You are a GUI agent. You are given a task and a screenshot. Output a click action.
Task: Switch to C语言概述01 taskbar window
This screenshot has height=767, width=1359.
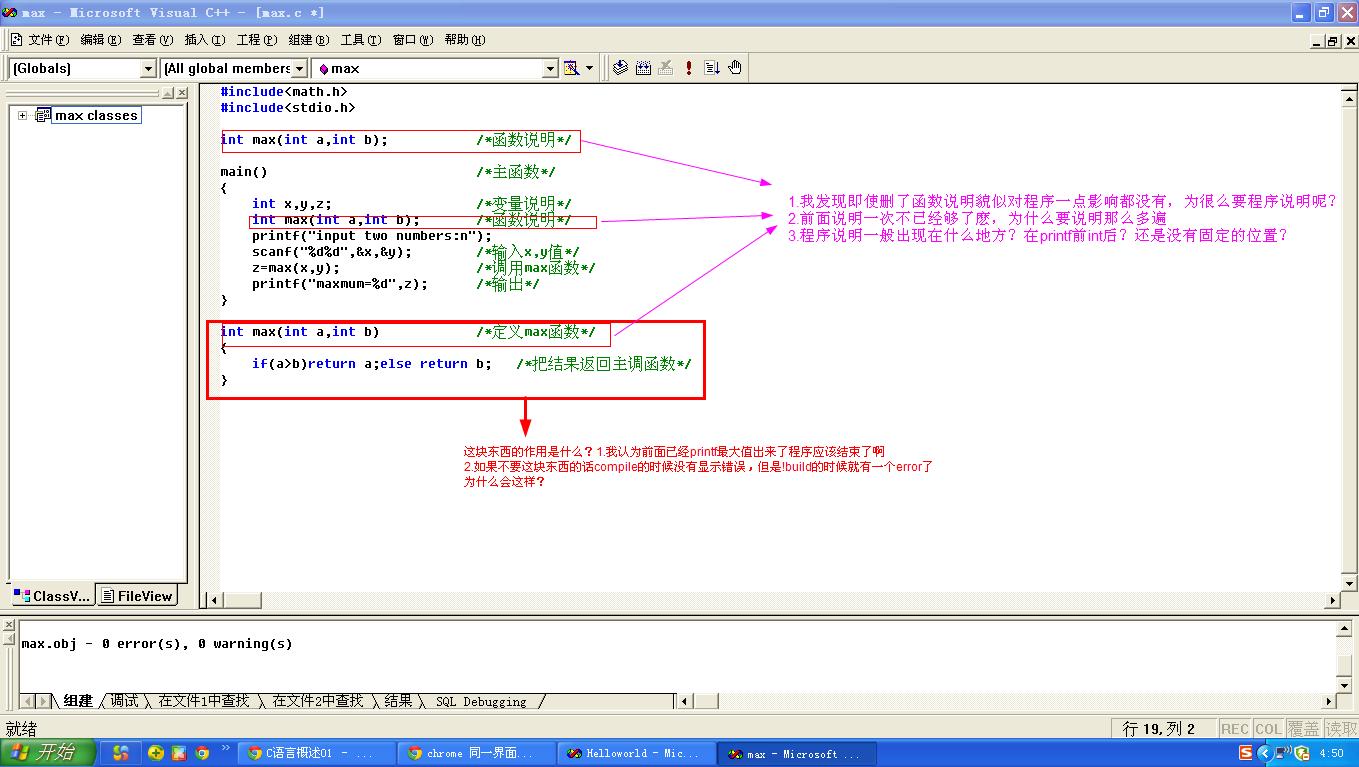pos(316,753)
